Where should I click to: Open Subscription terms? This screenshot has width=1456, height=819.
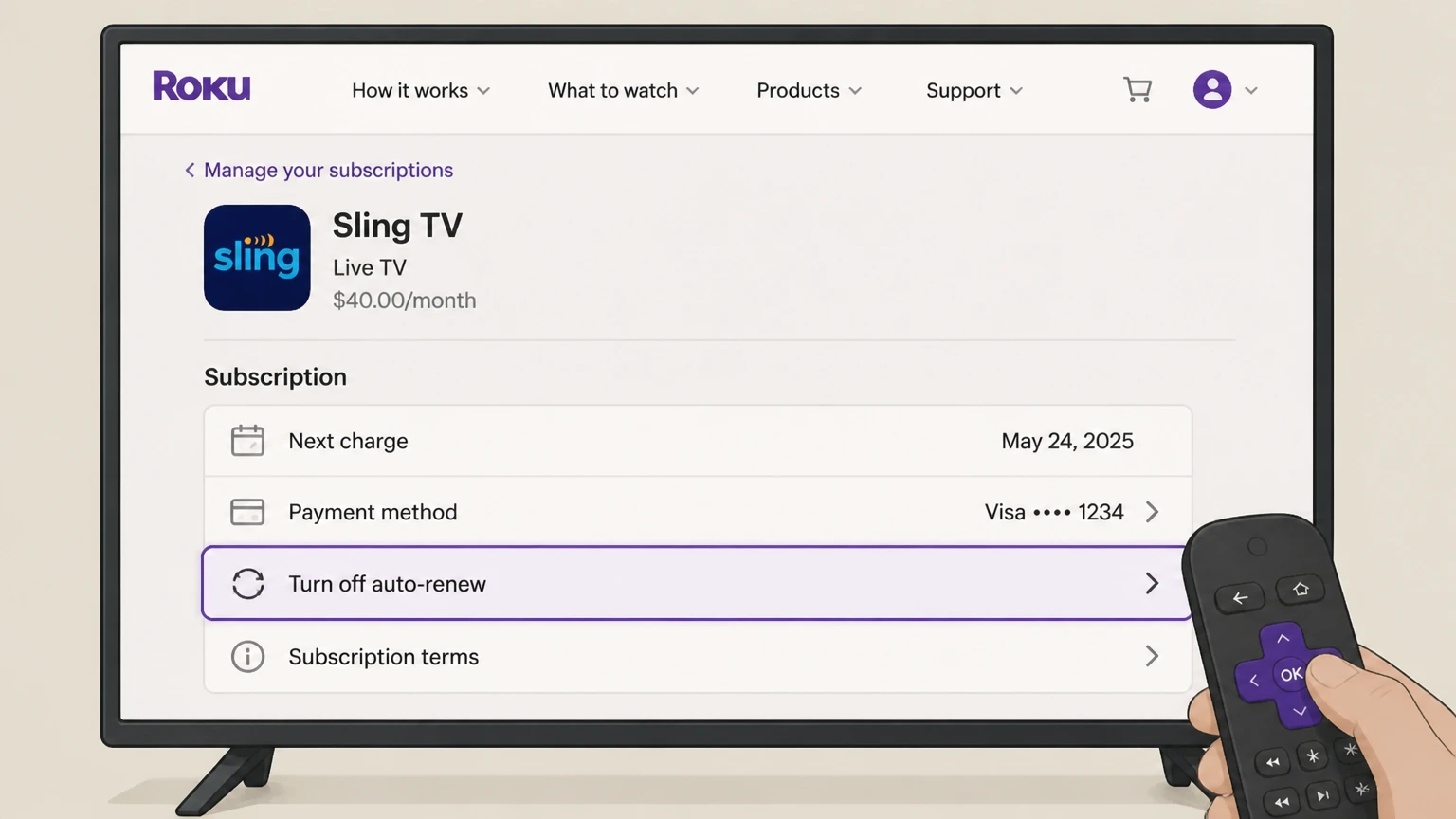tap(698, 657)
